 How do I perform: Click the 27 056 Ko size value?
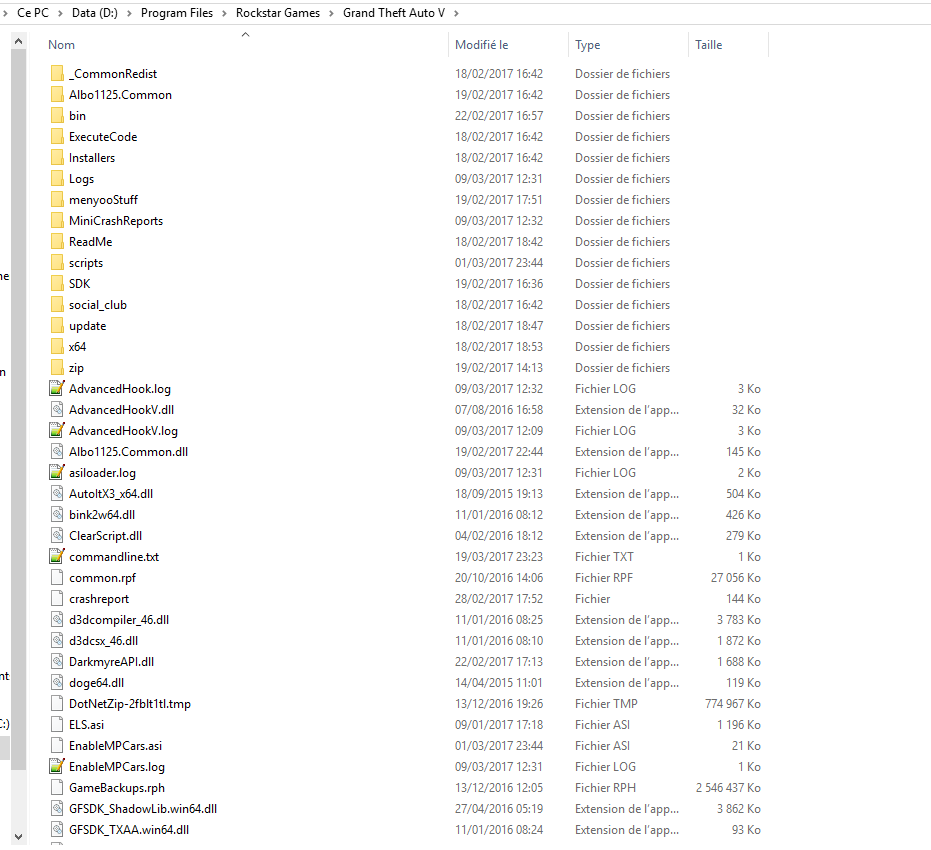736,578
